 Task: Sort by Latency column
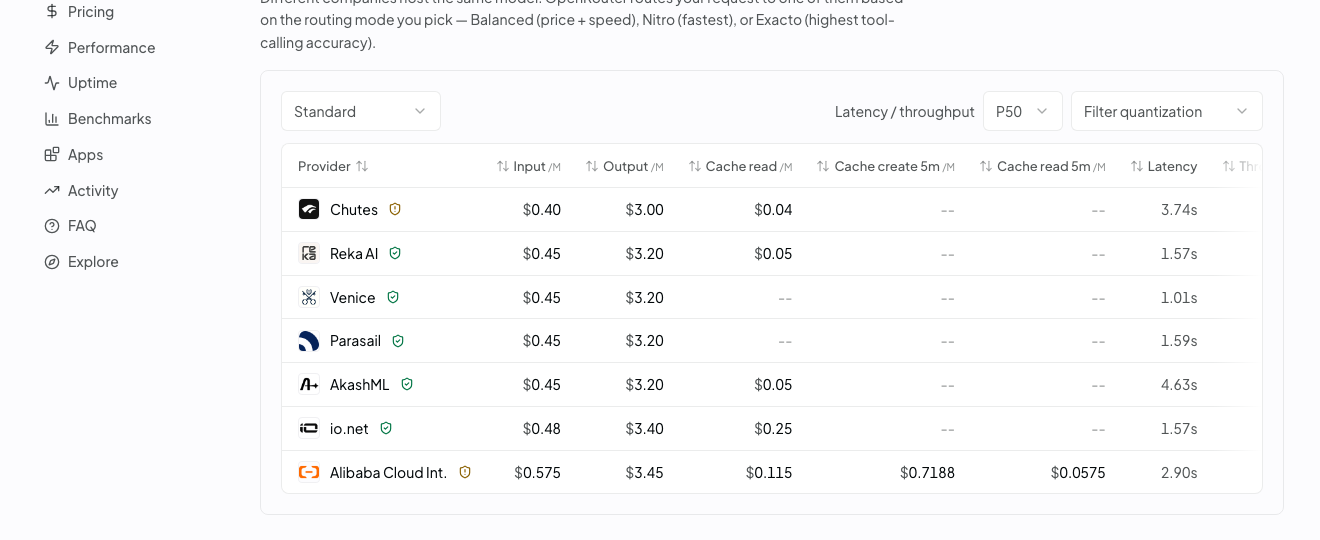(x=1164, y=166)
